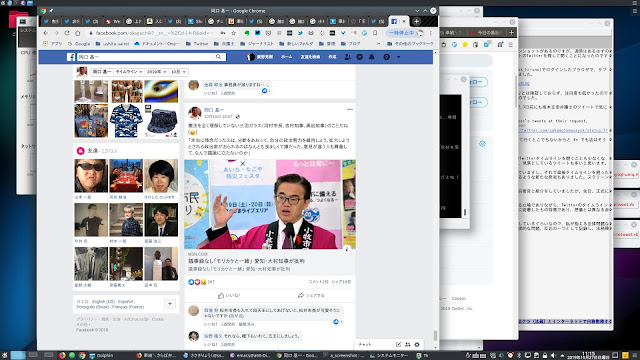This screenshot has width=640, height=360.
Task: Open the Twitter bookmarks folder
Action: tap(197, 44)
